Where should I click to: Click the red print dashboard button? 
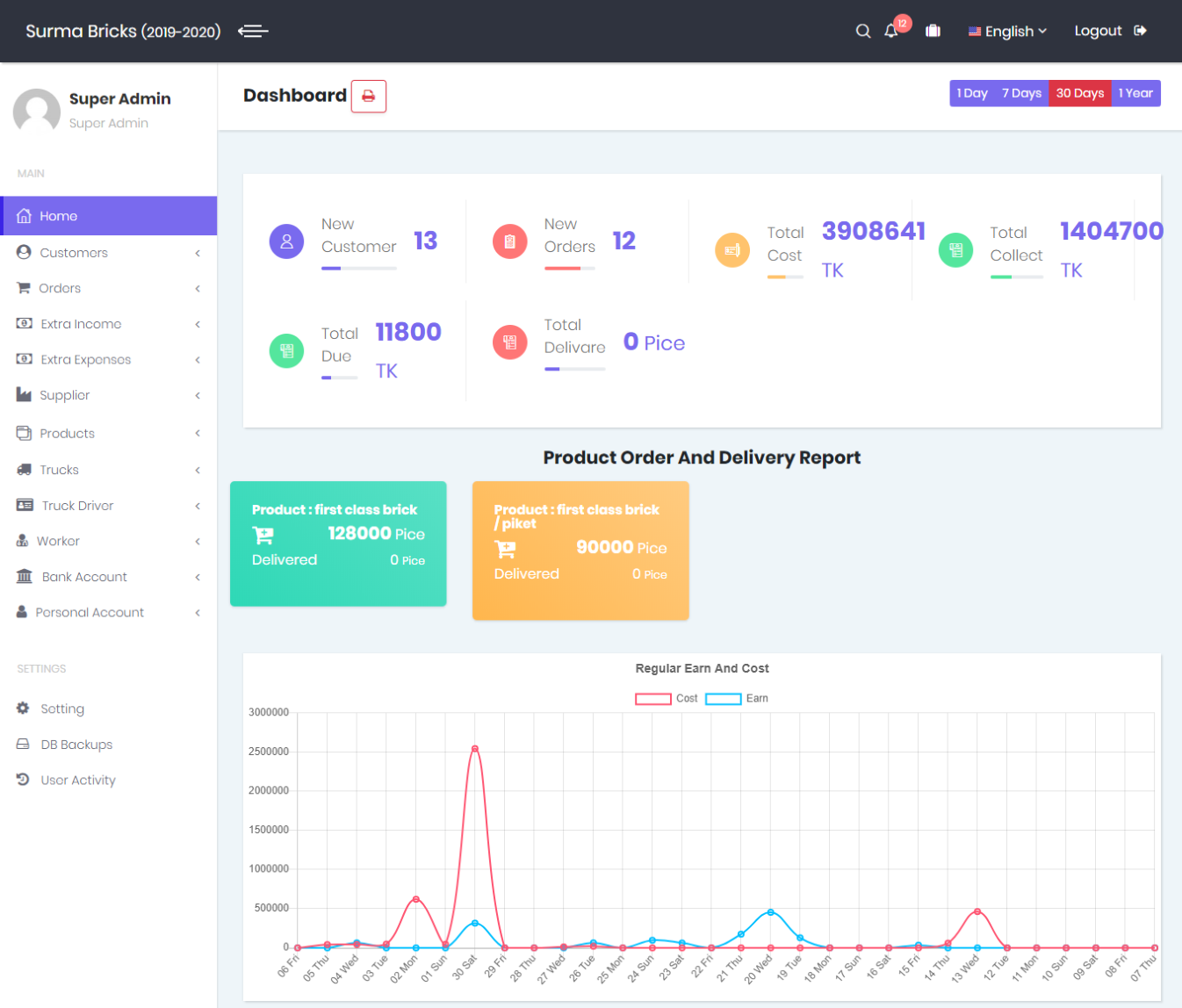pos(369,97)
